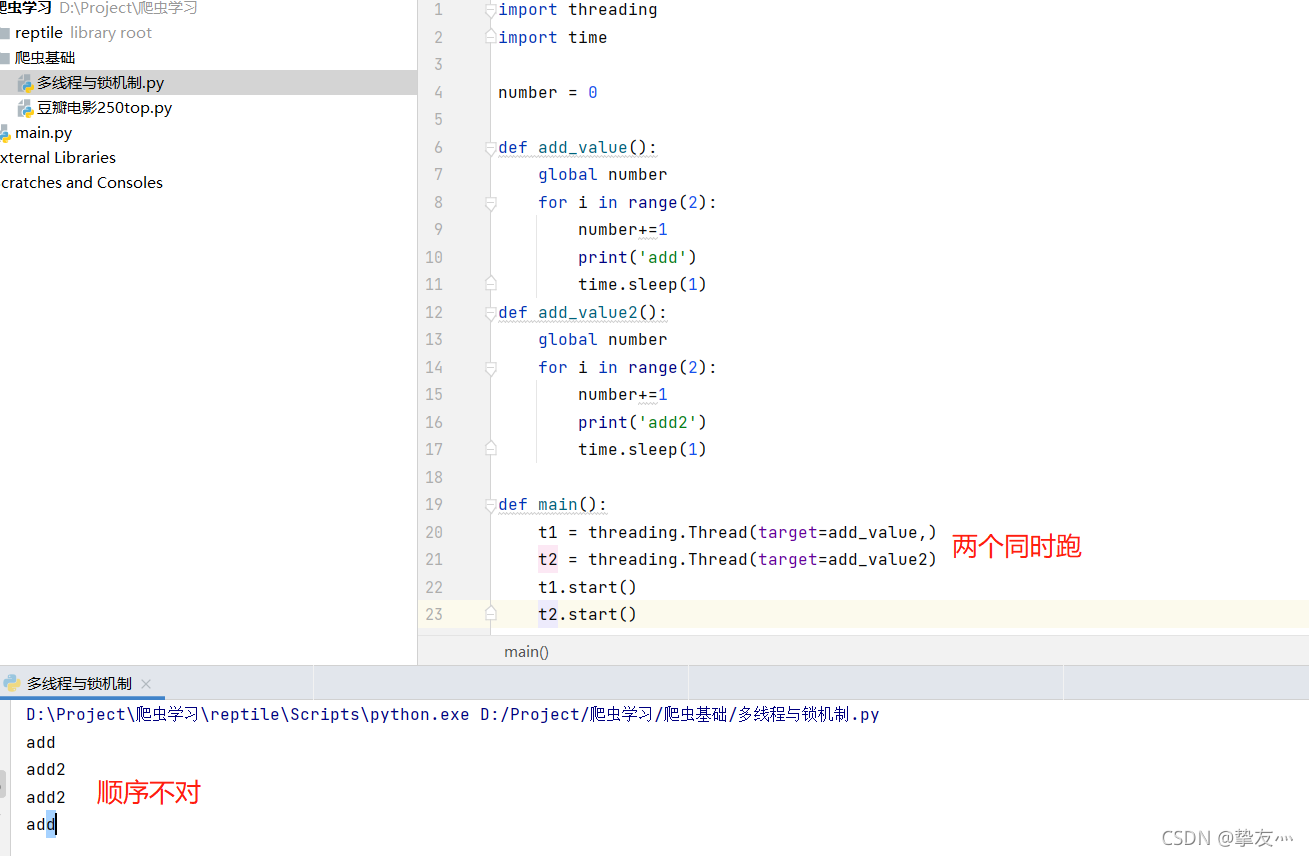
Task: Collapse the add_value2 function fold marker
Action: click(x=490, y=313)
